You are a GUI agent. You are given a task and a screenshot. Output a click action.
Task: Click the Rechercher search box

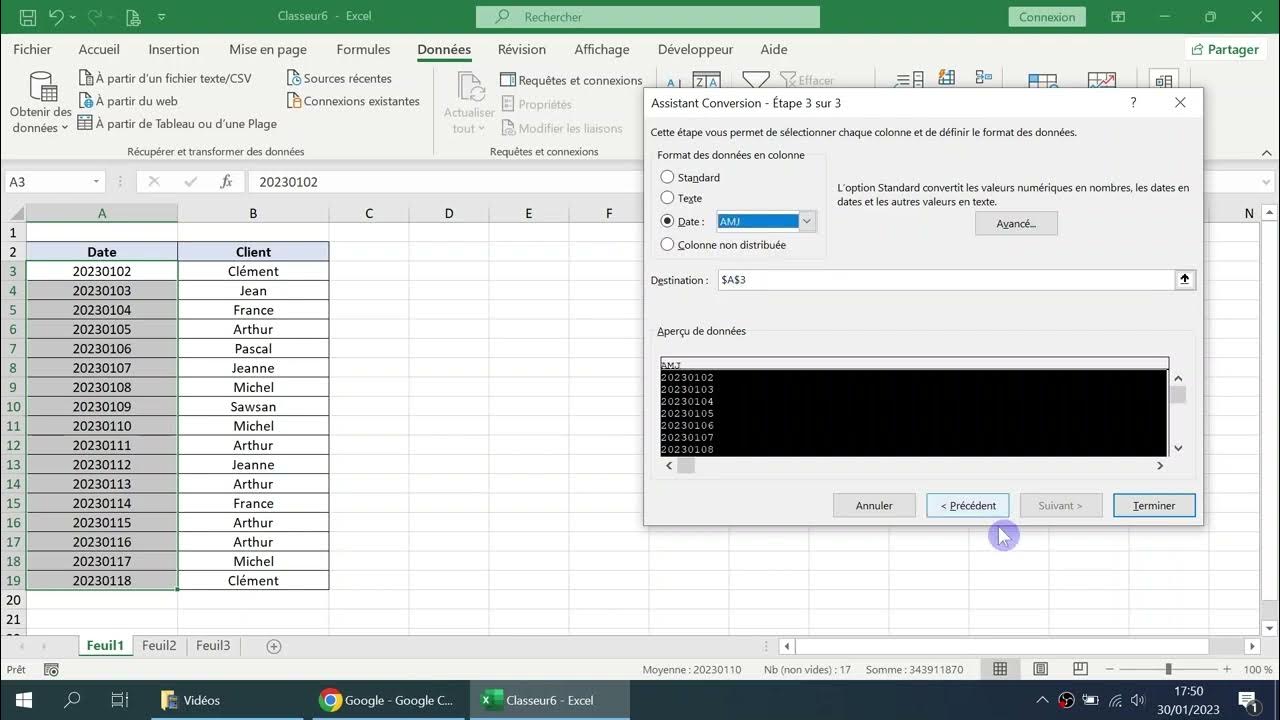point(648,17)
